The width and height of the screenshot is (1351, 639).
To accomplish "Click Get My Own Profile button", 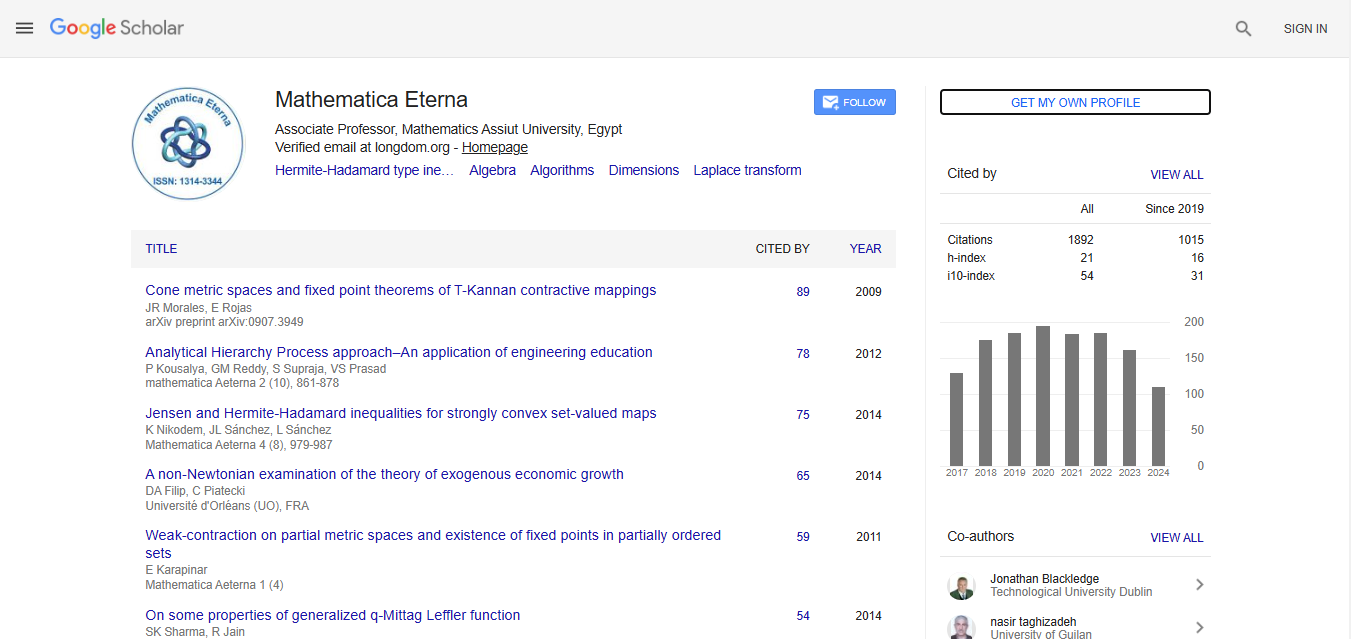I will (x=1075, y=103).
